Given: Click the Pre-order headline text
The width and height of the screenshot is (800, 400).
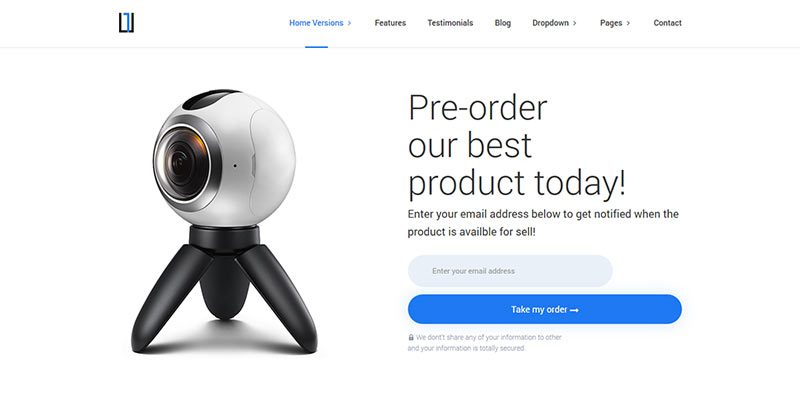Looking at the screenshot, I should pyautogui.click(x=517, y=145).
